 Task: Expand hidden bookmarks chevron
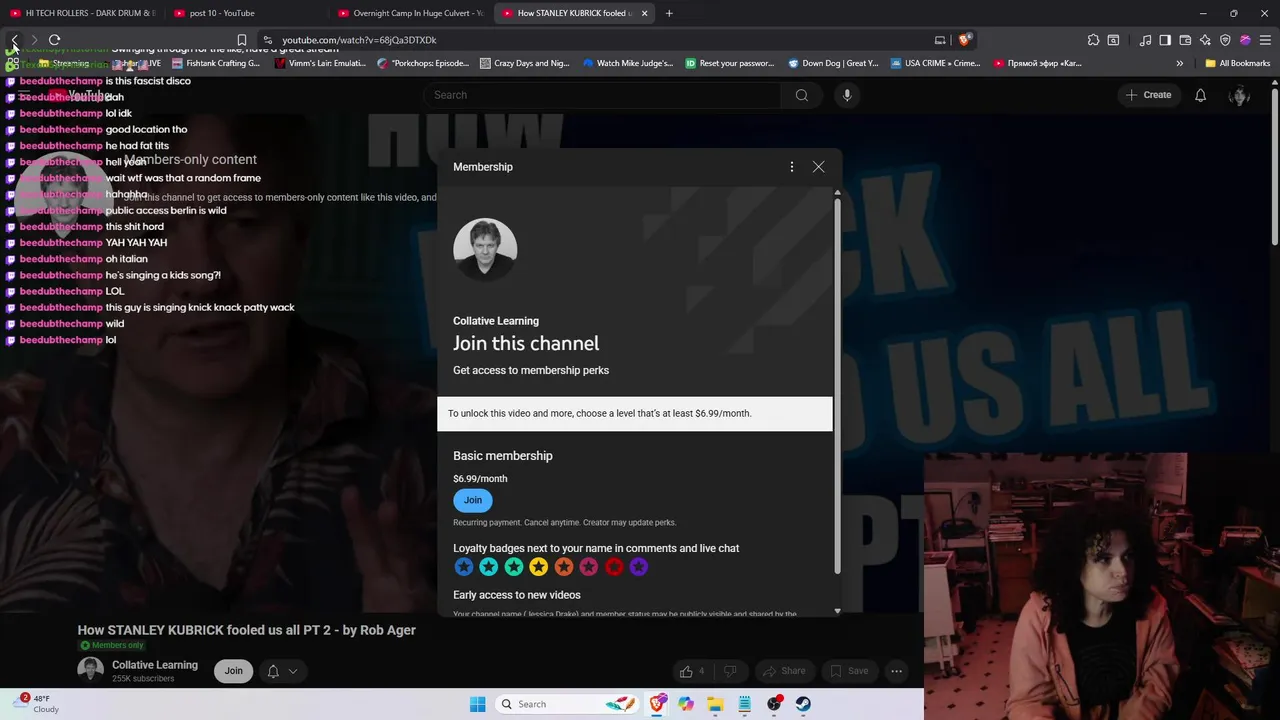pyautogui.click(x=1179, y=63)
